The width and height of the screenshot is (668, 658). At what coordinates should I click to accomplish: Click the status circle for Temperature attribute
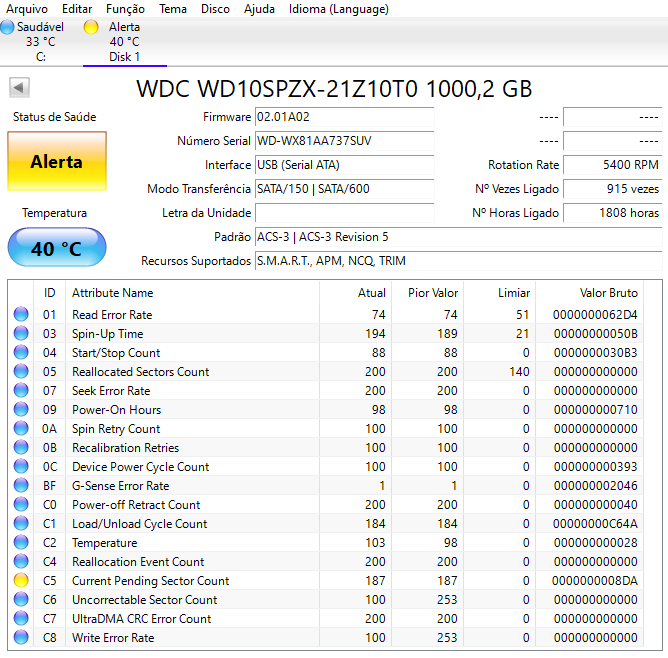[x=21, y=542]
